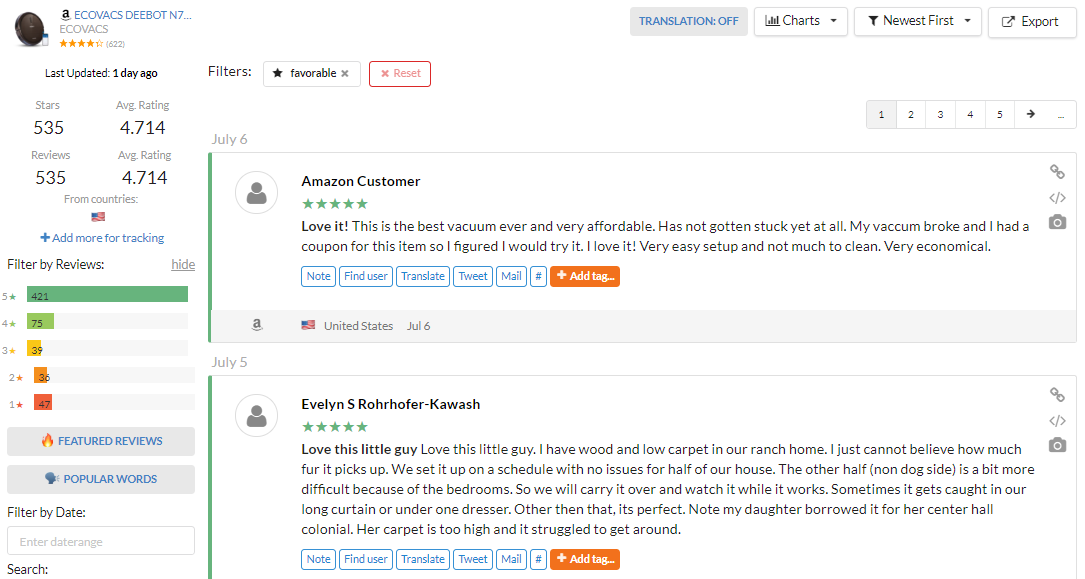Click the hashtag button on first review

pyautogui.click(x=538, y=276)
